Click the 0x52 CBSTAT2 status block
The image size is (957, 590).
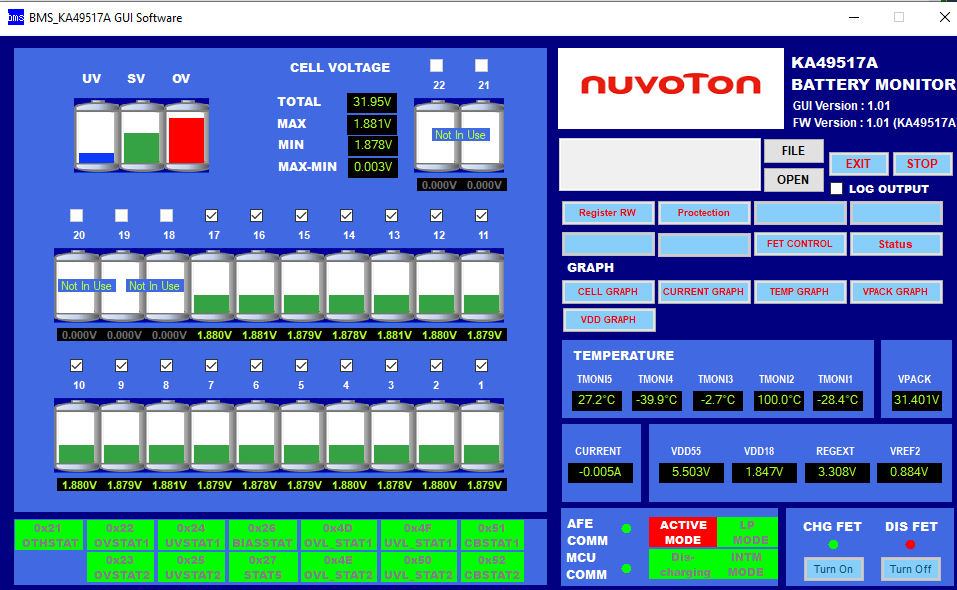pos(493,567)
